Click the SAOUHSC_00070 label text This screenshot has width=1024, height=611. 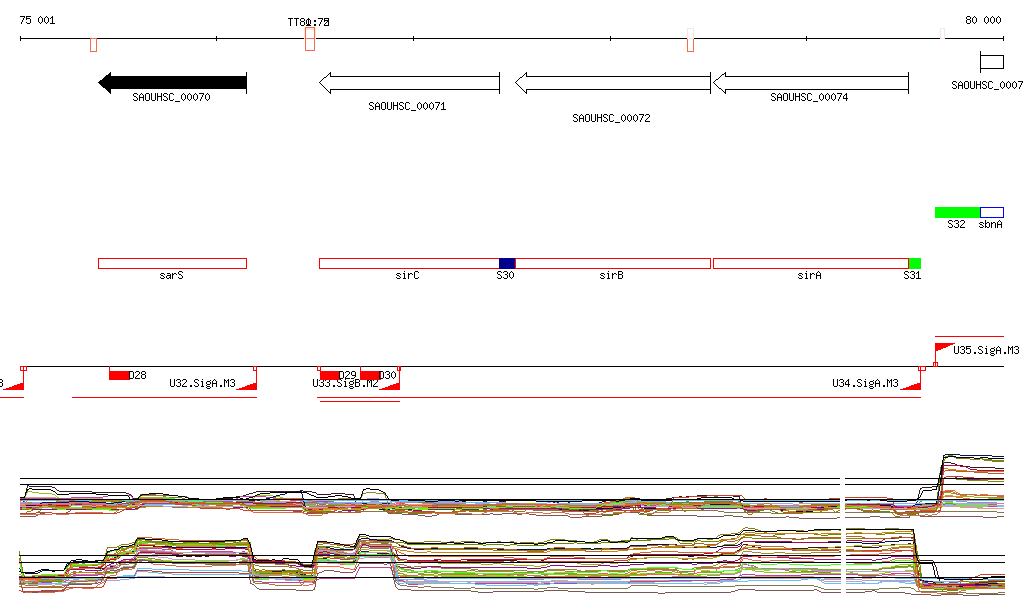pos(171,97)
